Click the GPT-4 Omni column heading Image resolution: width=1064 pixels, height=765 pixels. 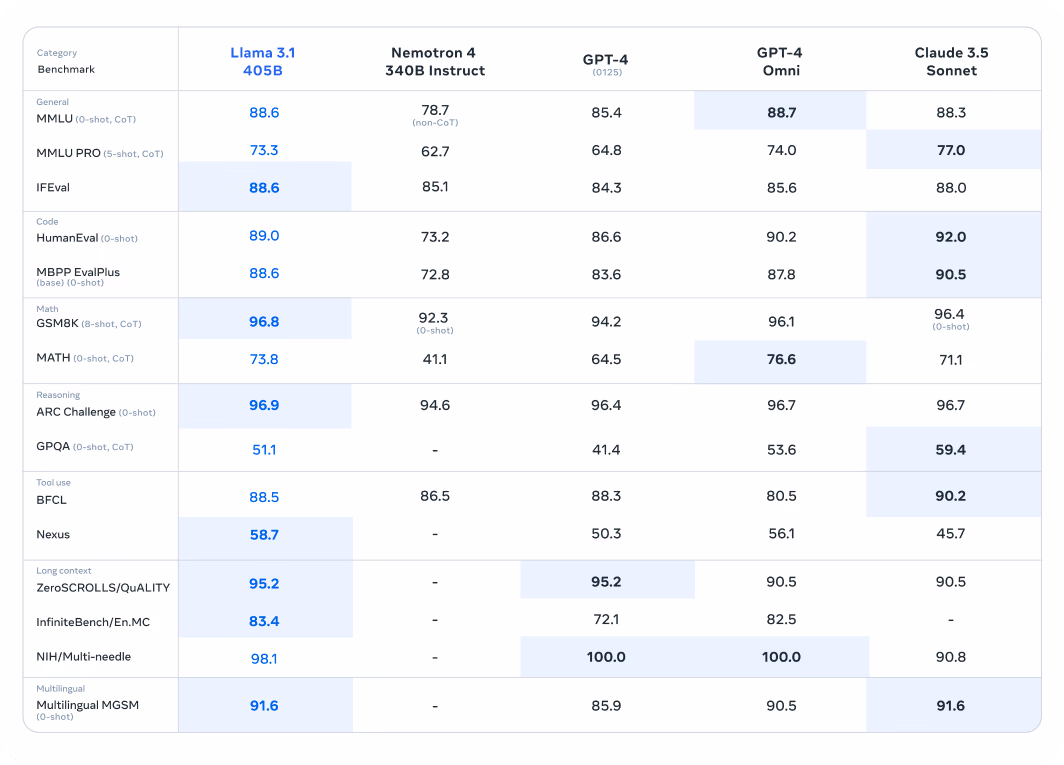click(780, 62)
